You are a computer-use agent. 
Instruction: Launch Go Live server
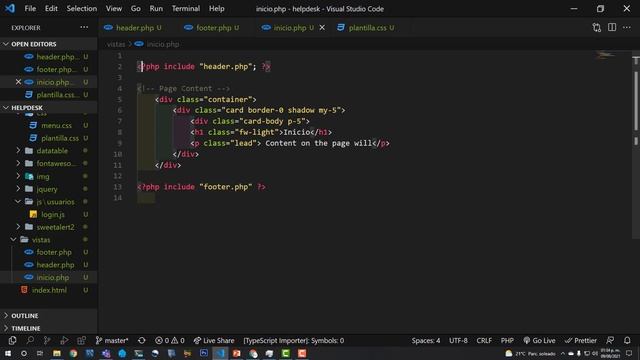pyautogui.click(x=539, y=340)
